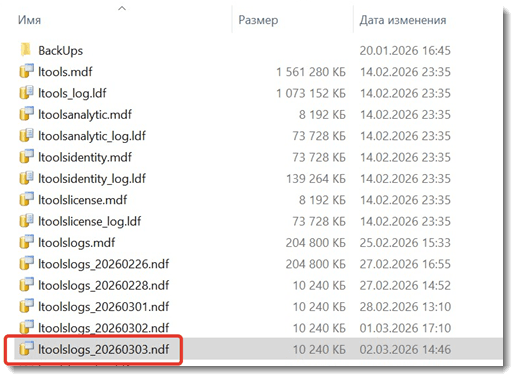Select file name ltoolsidentity_log.ldf
The width and height of the screenshot is (518, 390).
pos(92,179)
